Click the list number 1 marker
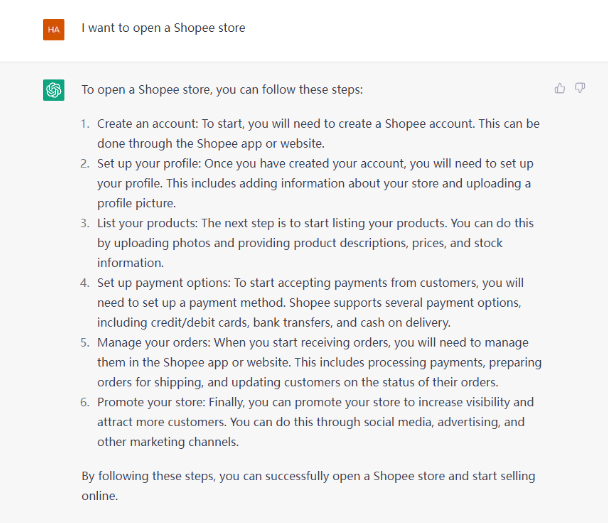 pyautogui.click(x=85, y=124)
